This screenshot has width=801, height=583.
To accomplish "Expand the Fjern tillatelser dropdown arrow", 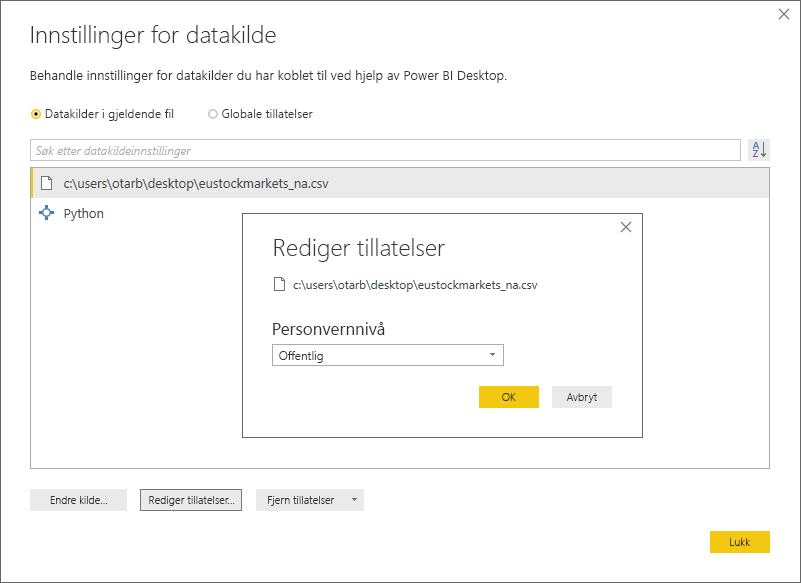I will coord(353,500).
